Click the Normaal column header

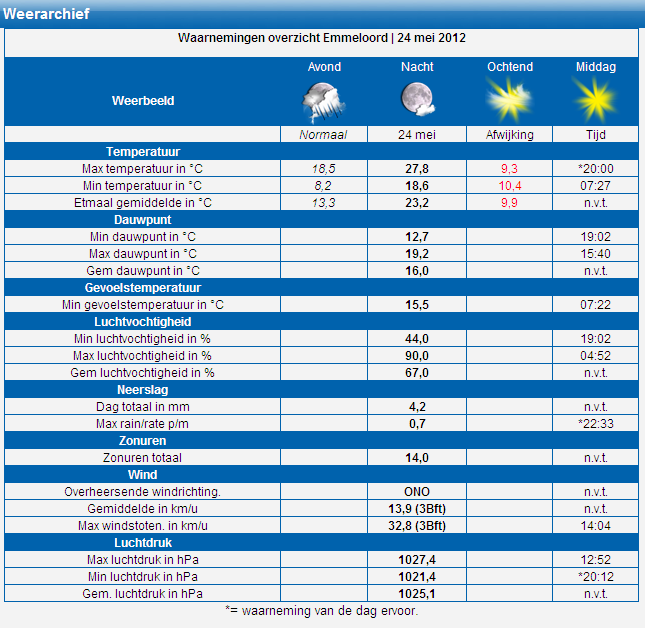(x=323, y=134)
